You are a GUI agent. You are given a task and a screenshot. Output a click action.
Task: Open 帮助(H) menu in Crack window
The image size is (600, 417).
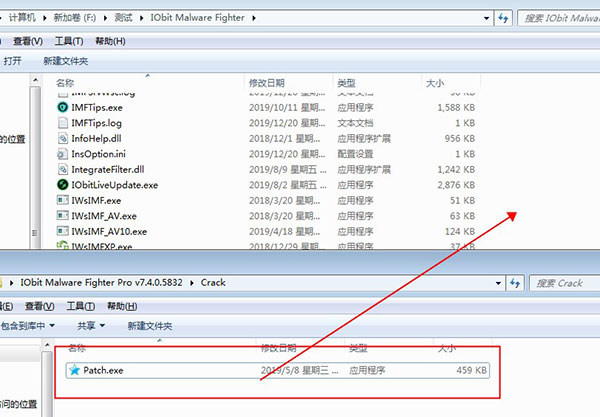coord(122,306)
